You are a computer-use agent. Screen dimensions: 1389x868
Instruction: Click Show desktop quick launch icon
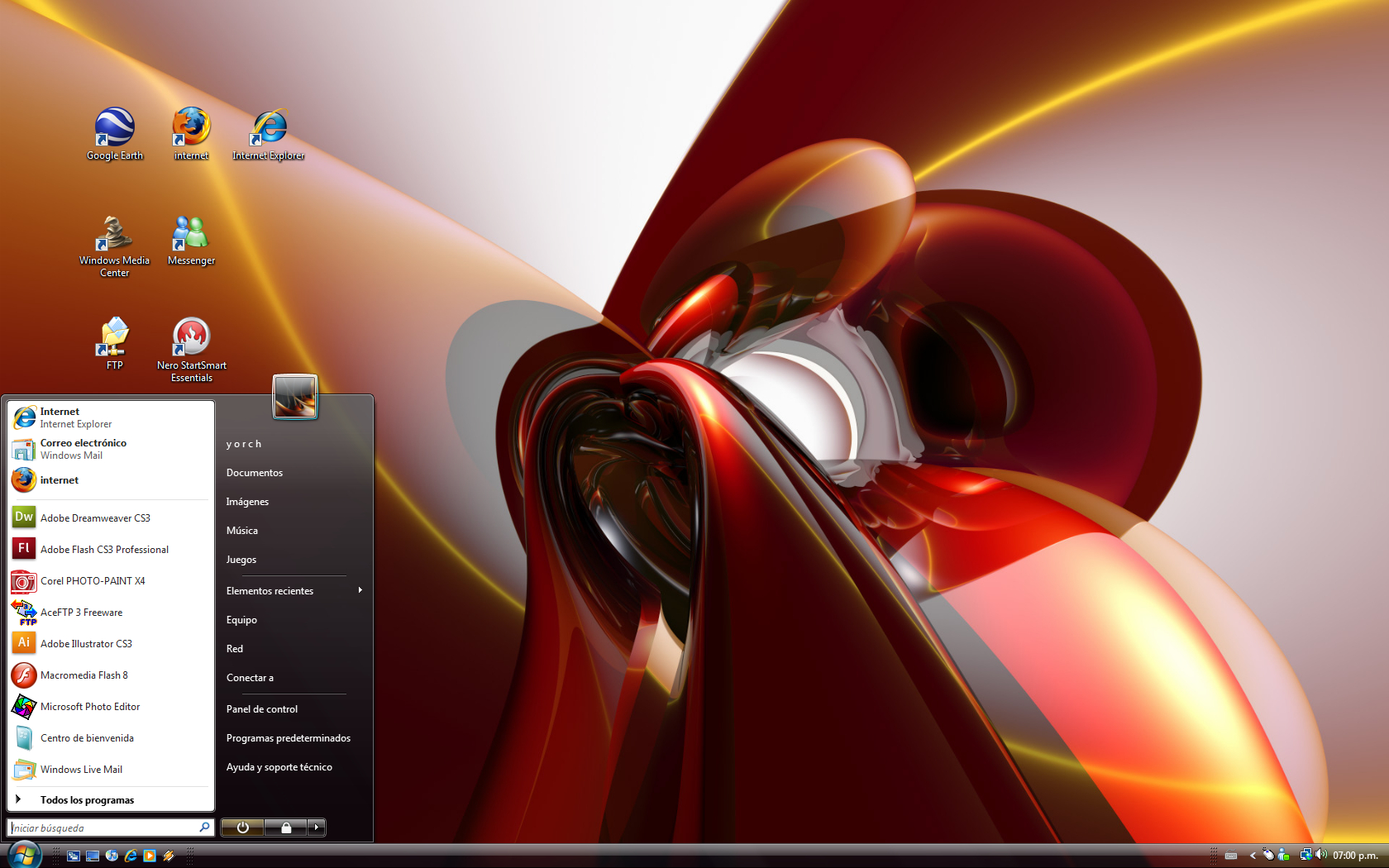point(93,856)
